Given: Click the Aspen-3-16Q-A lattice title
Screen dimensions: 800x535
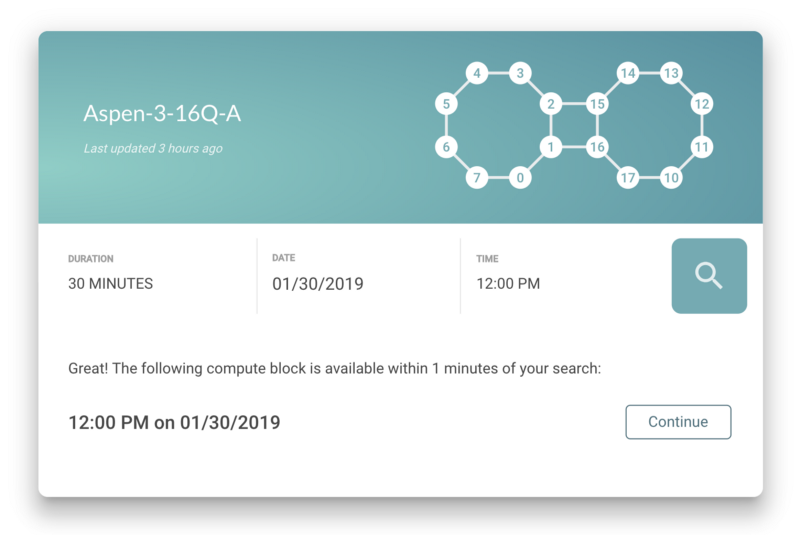Looking at the screenshot, I should tap(162, 114).
